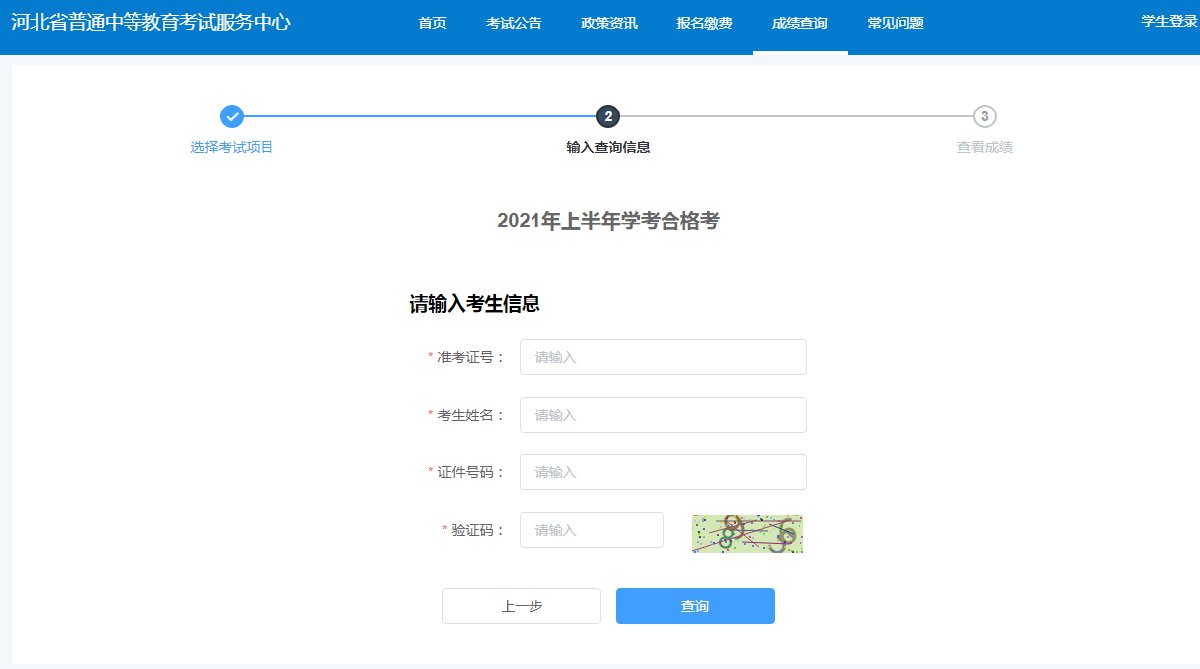Focus the 准考证号 input field
Image resolution: width=1200 pixels, height=669 pixels.
[x=663, y=357]
